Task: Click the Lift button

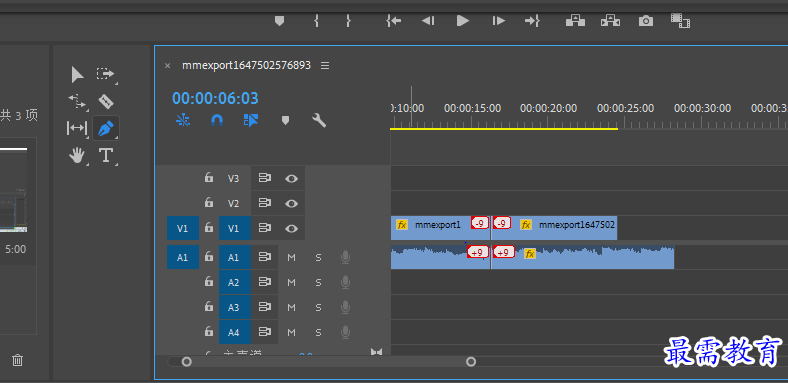Action: (x=575, y=21)
